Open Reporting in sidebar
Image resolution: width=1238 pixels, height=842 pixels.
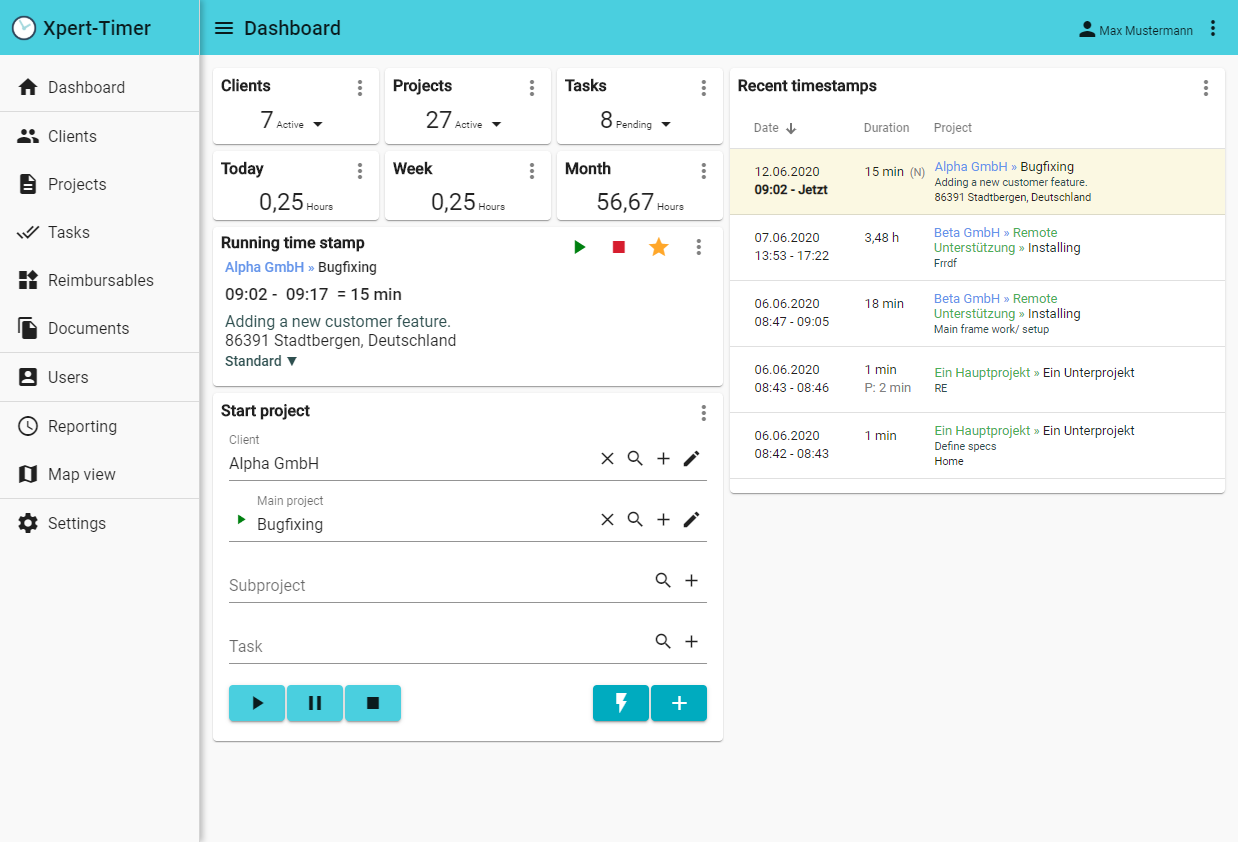point(100,426)
